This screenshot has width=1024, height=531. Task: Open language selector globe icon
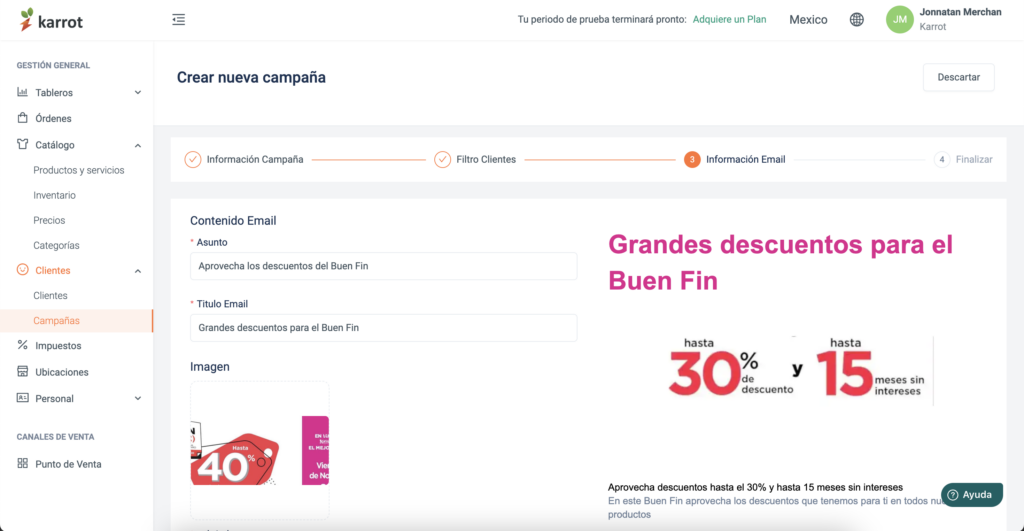(x=856, y=20)
